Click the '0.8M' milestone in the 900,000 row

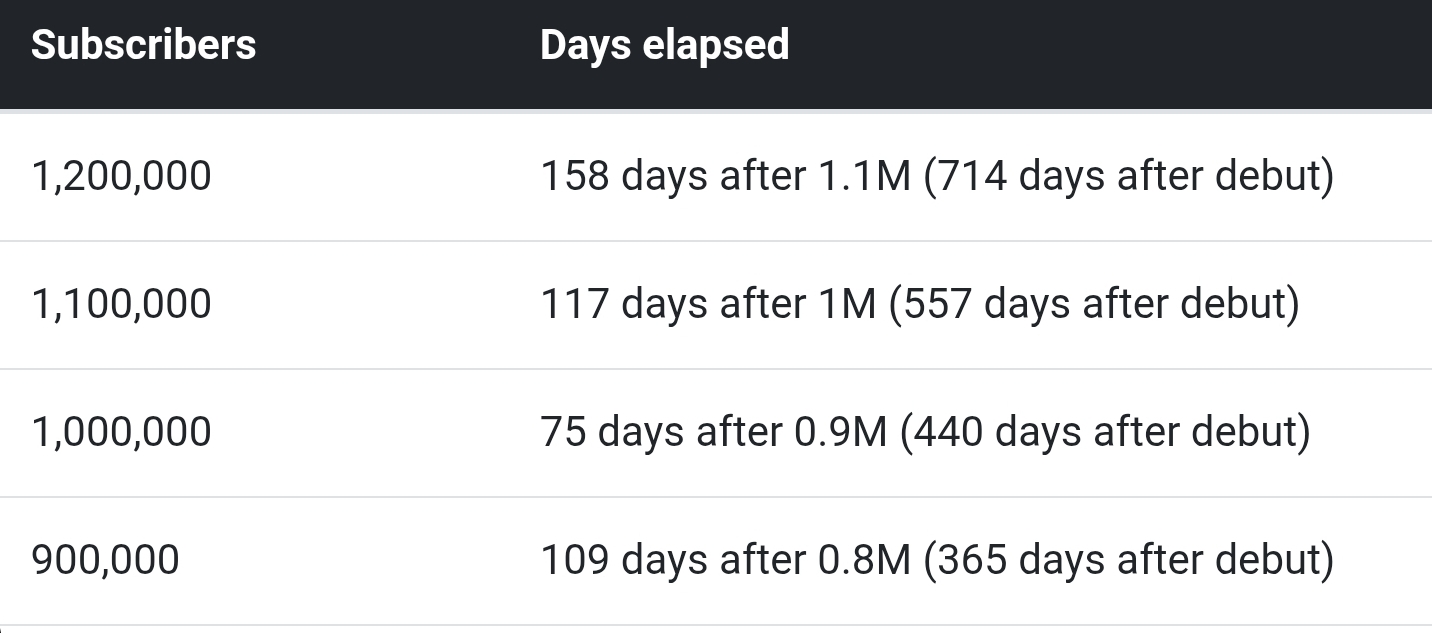(864, 559)
